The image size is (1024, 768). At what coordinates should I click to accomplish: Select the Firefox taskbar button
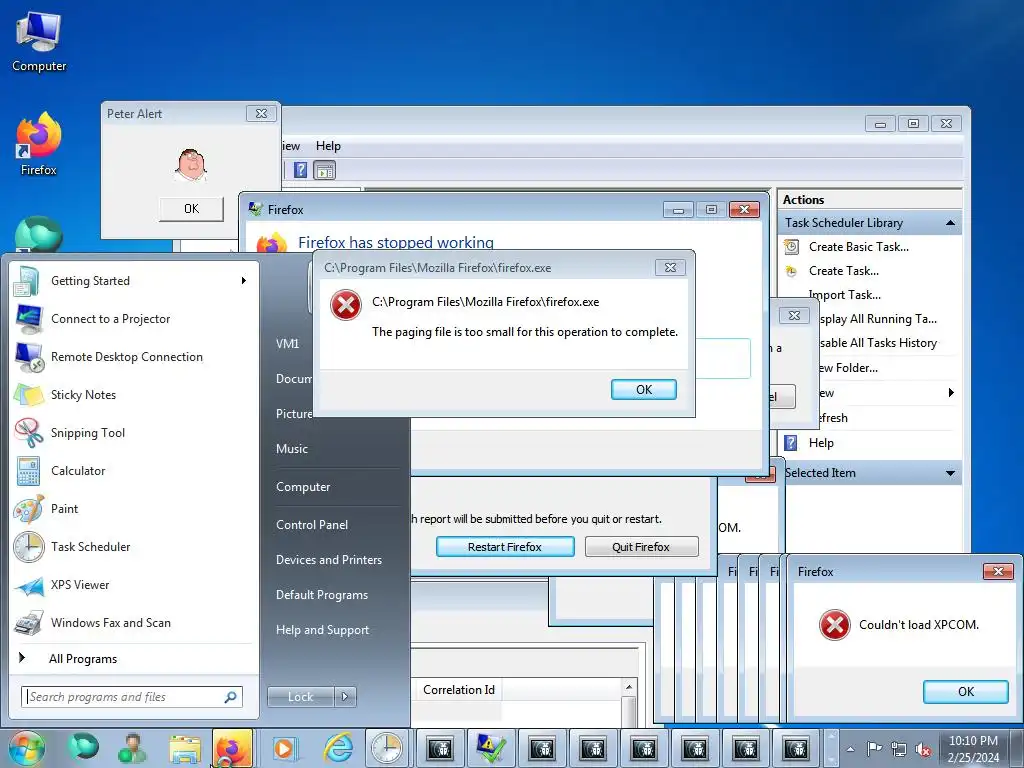click(232, 748)
